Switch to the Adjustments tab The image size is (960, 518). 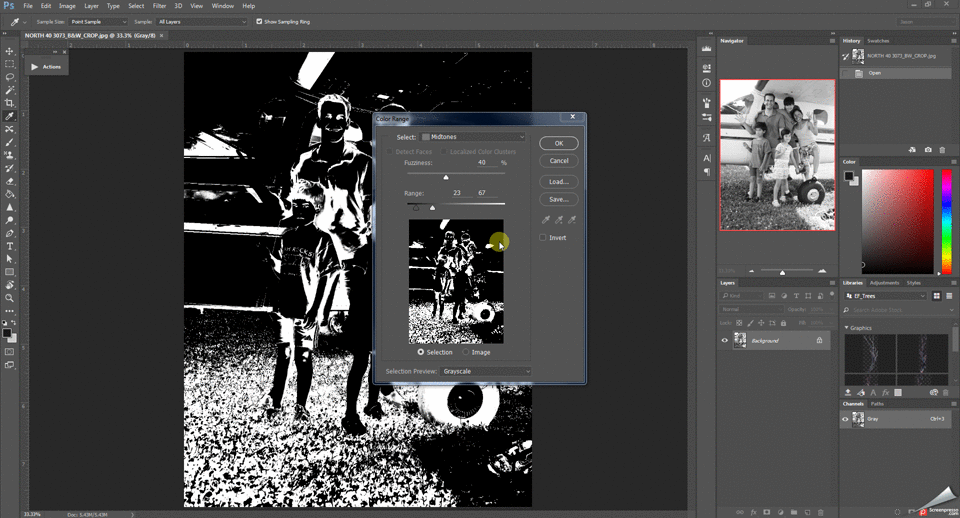pyautogui.click(x=885, y=283)
